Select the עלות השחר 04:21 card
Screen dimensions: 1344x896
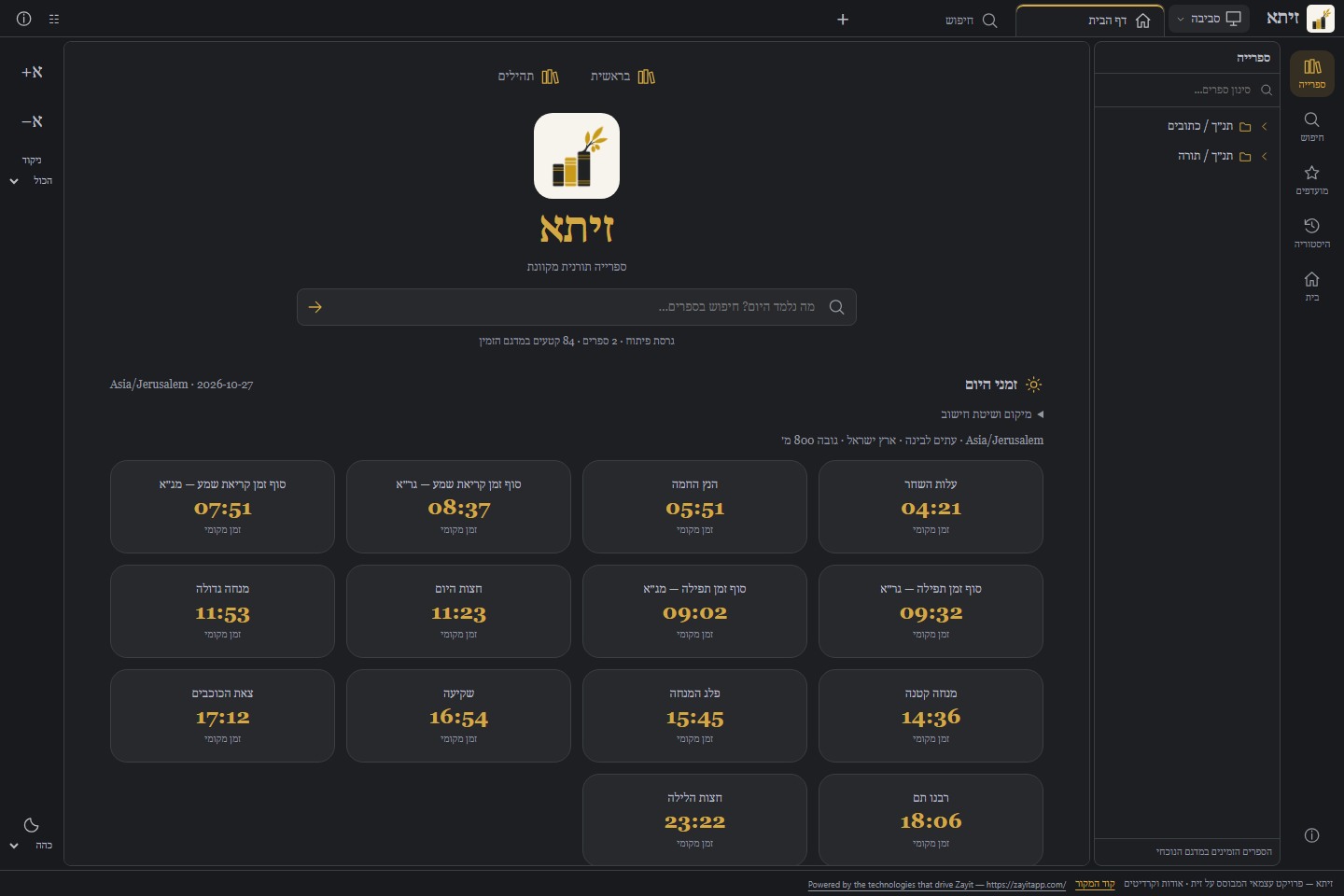tap(931, 507)
